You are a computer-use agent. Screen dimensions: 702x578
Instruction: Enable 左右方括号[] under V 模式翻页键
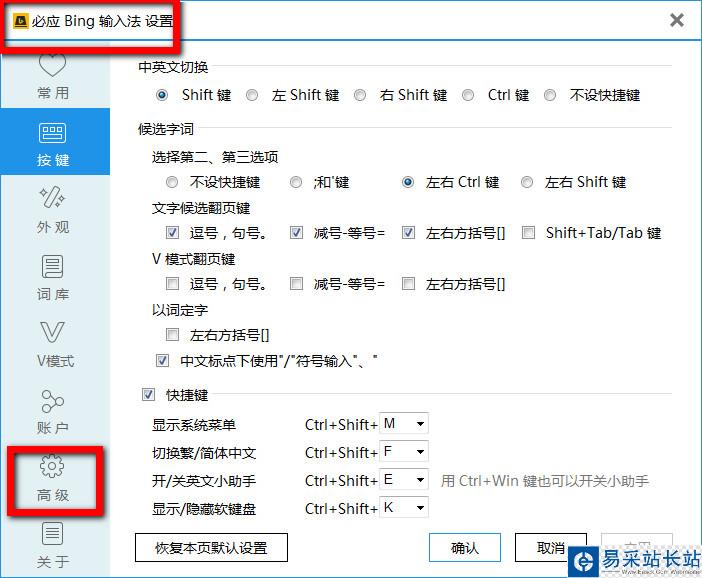point(408,283)
